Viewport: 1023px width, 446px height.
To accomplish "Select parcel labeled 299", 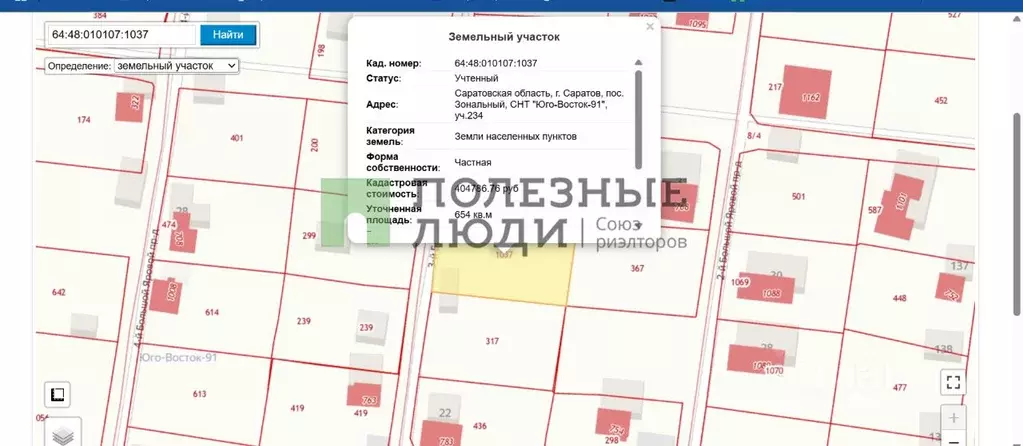I will [309, 235].
